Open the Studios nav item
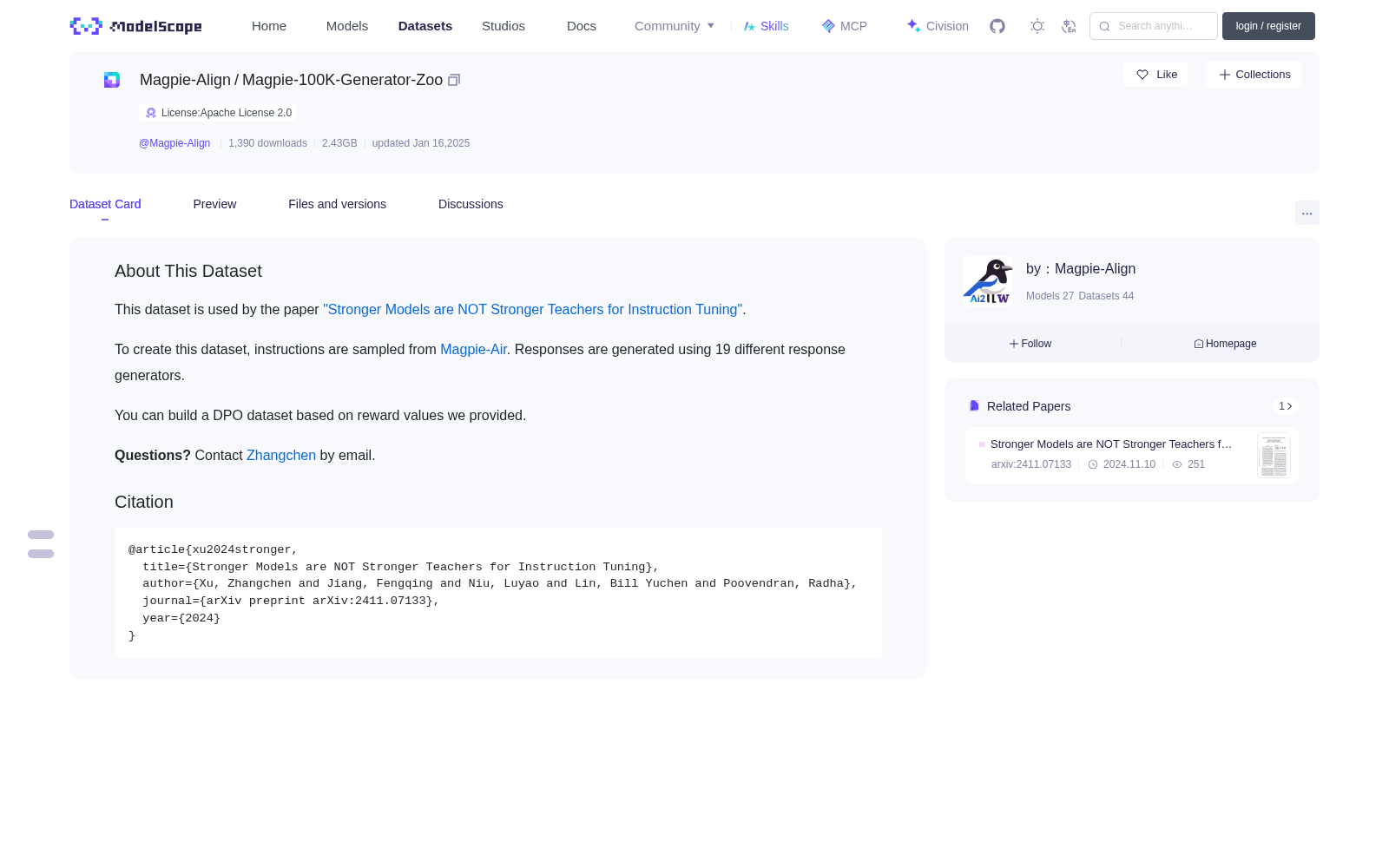Screen dimensions: 1389x868 pyautogui.click(x=504, y=26)
